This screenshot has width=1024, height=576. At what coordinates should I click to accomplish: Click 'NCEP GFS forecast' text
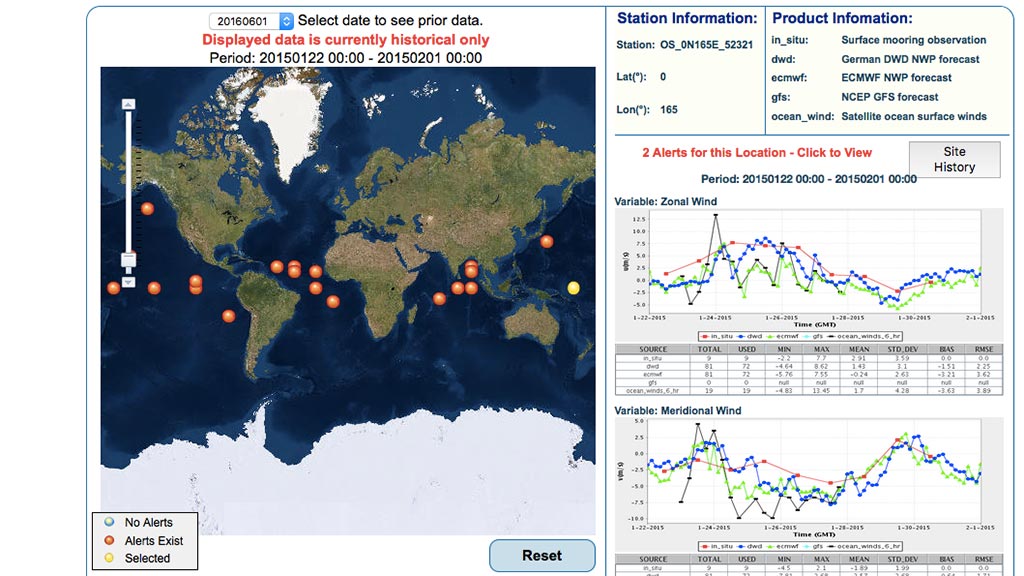[x=889, y=97]
